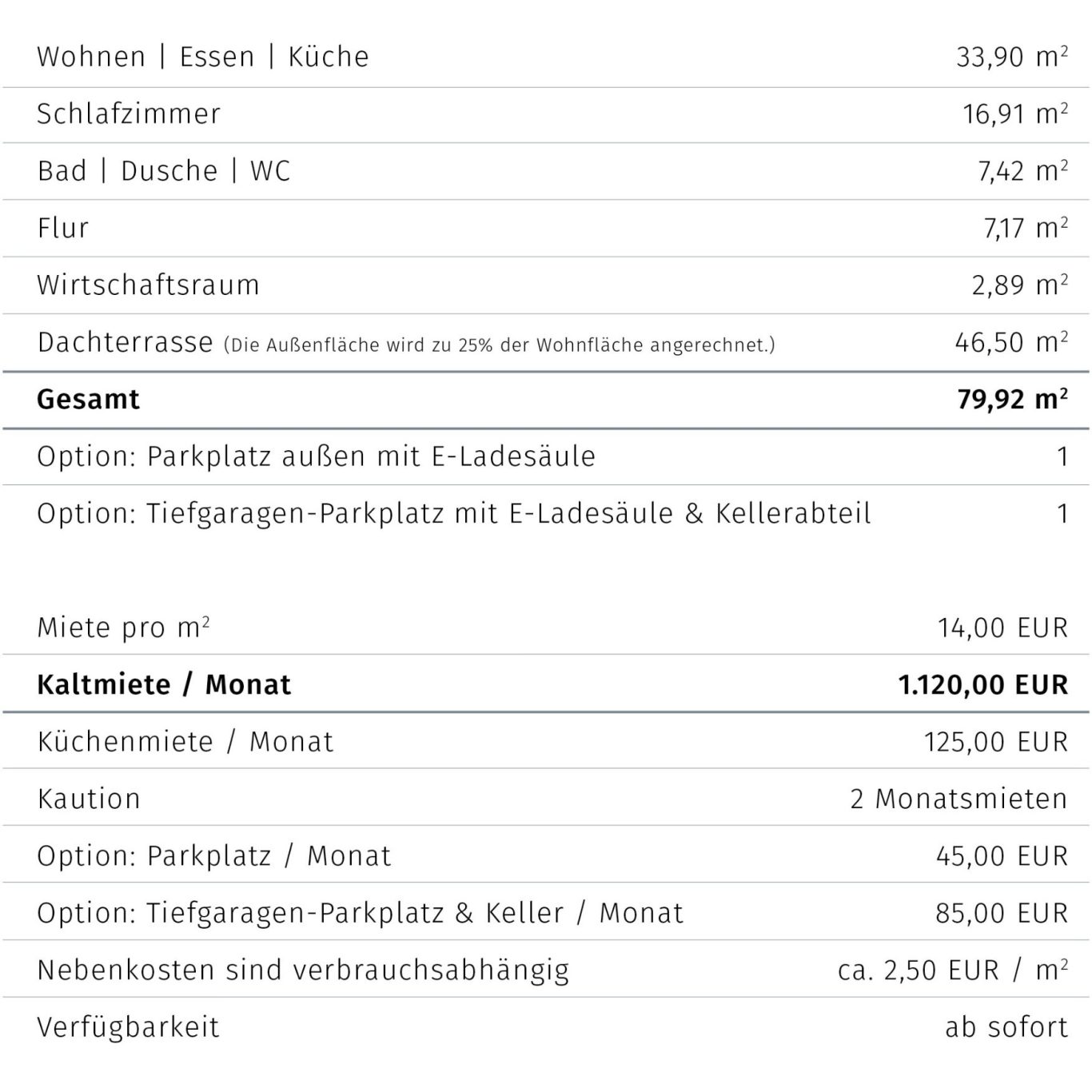Click the bold Gesamt heading

click(x=88, y=399)
